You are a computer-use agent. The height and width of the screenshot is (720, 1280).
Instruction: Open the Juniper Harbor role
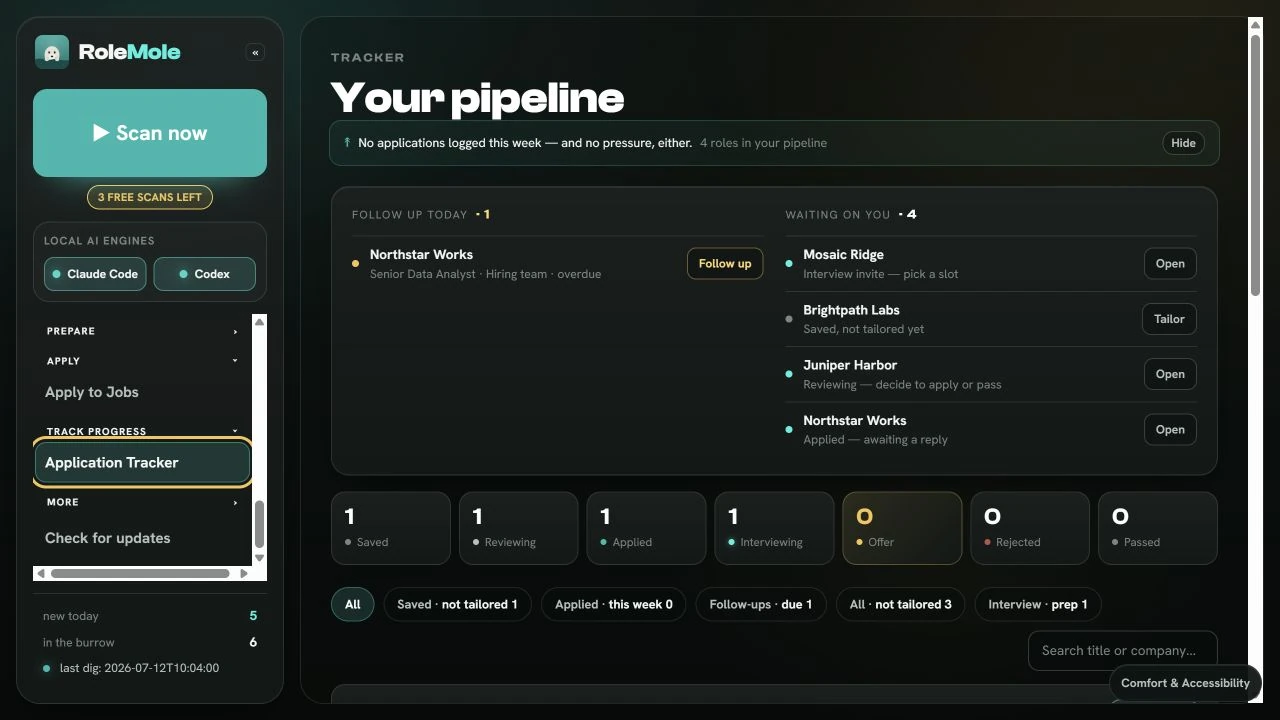point(1170,374)
